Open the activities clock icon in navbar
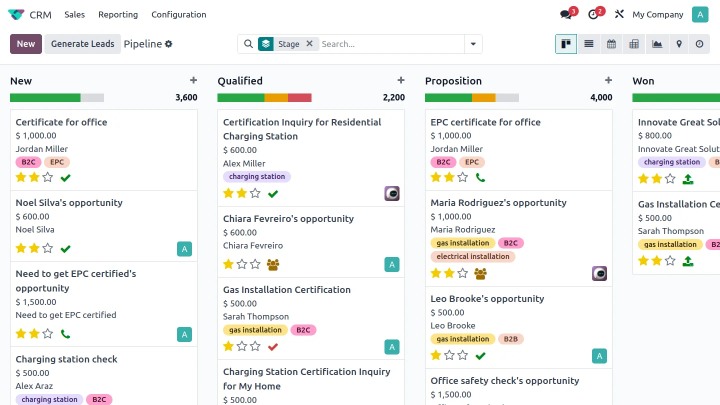This screenshot has width=720, height=405. (x=593, y=15)
